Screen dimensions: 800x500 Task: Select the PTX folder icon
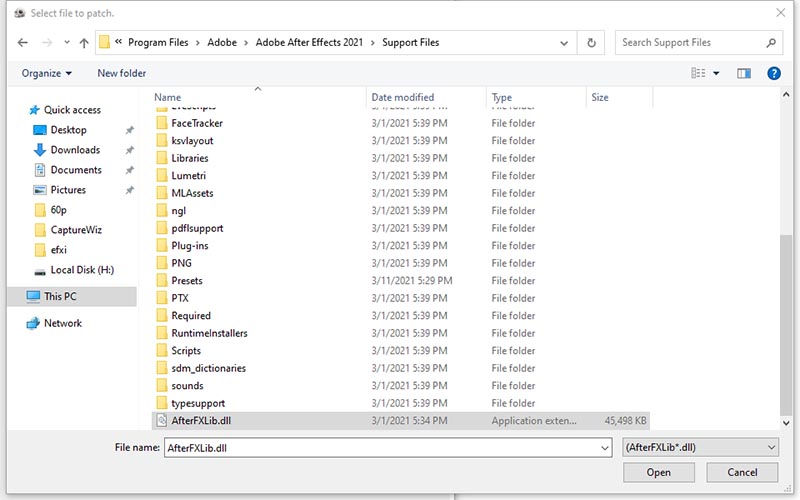(161, 298)
